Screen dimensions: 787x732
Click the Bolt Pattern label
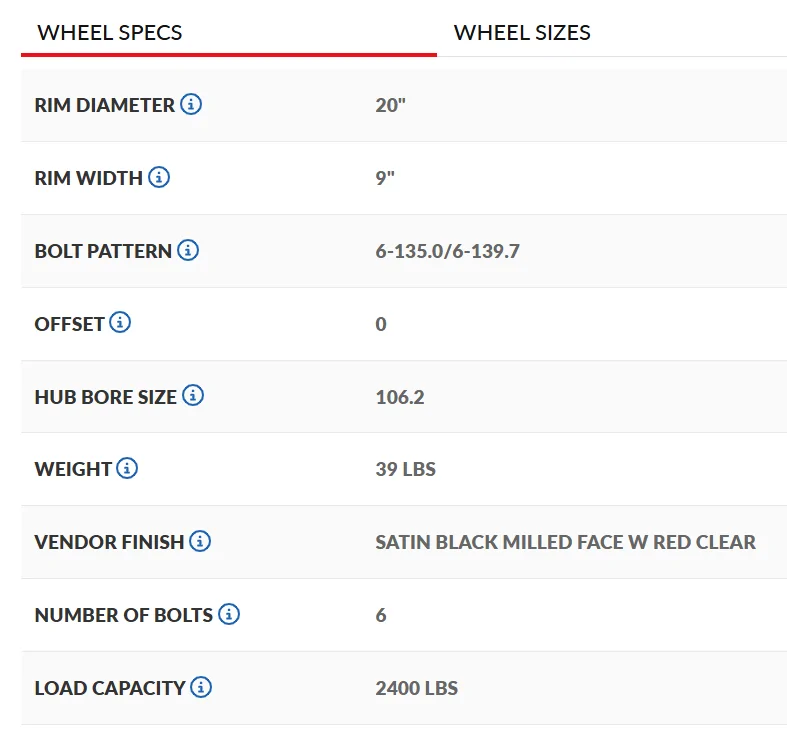[103, 251]
